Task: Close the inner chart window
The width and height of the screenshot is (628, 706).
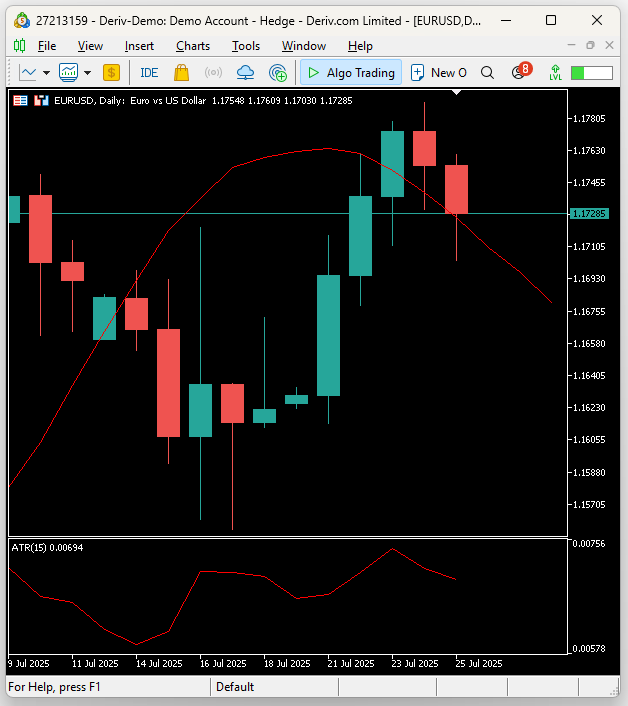Action: point(609,45)
